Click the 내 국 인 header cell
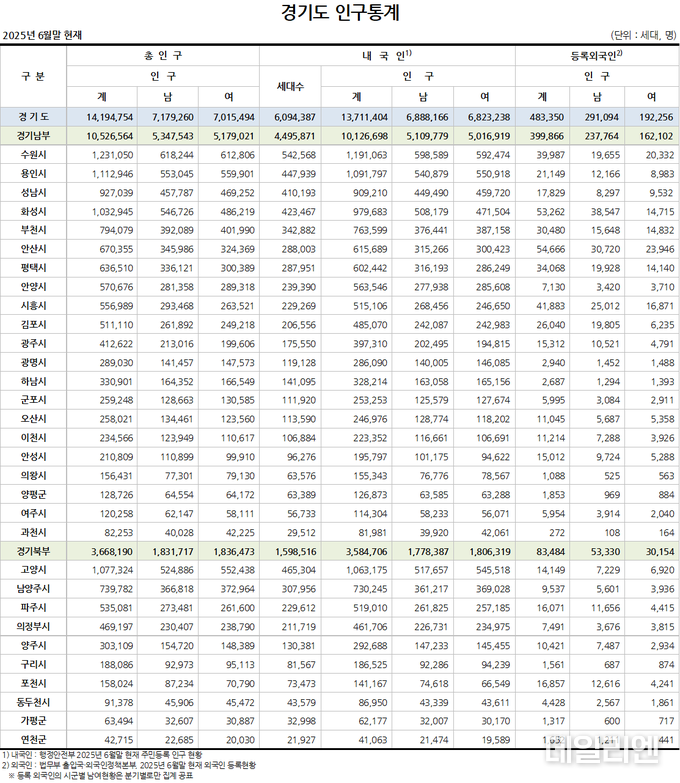Screen dimensions: 680x783 click(x=387, y=55)
